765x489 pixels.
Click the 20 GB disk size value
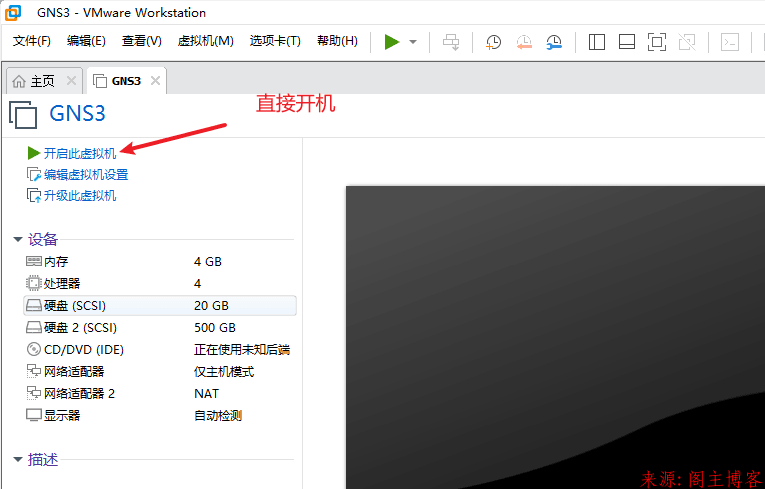pos(211,306)
